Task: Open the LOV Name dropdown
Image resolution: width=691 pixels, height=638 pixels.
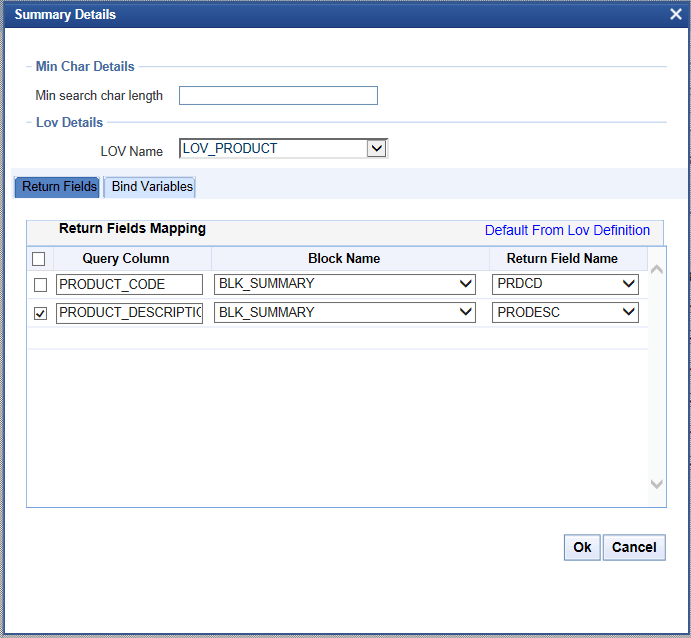Action: pos(376,149)
